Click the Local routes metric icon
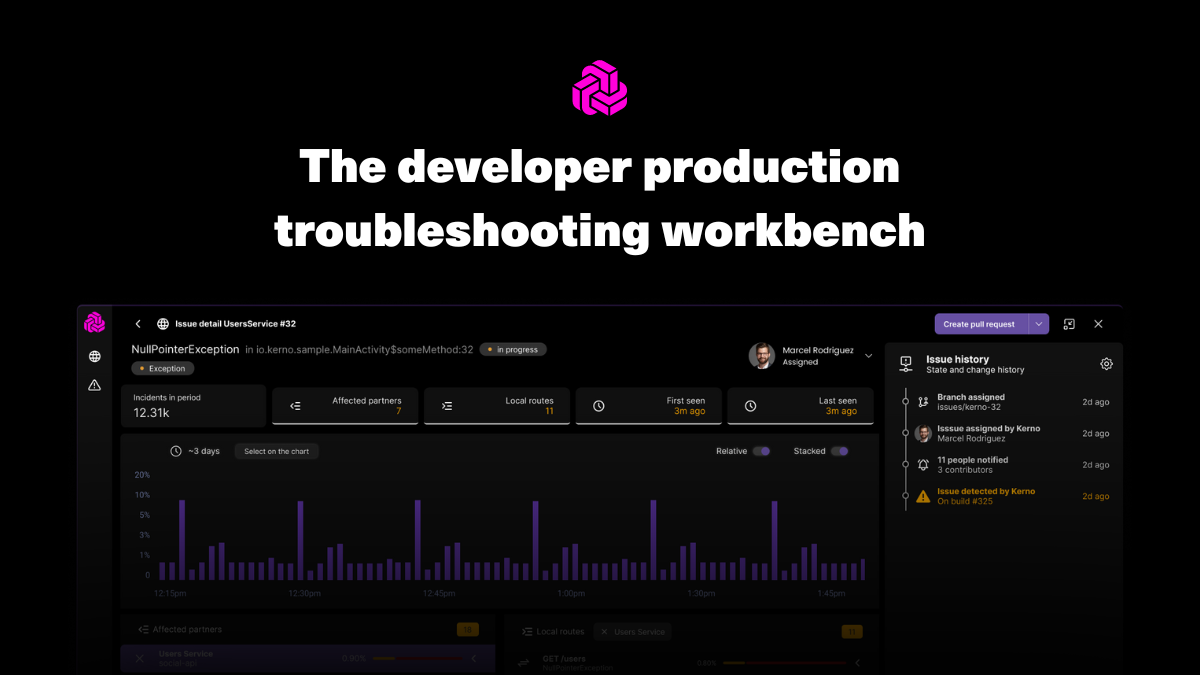Viewport: 1200px width, 675px height. [447, 405]
